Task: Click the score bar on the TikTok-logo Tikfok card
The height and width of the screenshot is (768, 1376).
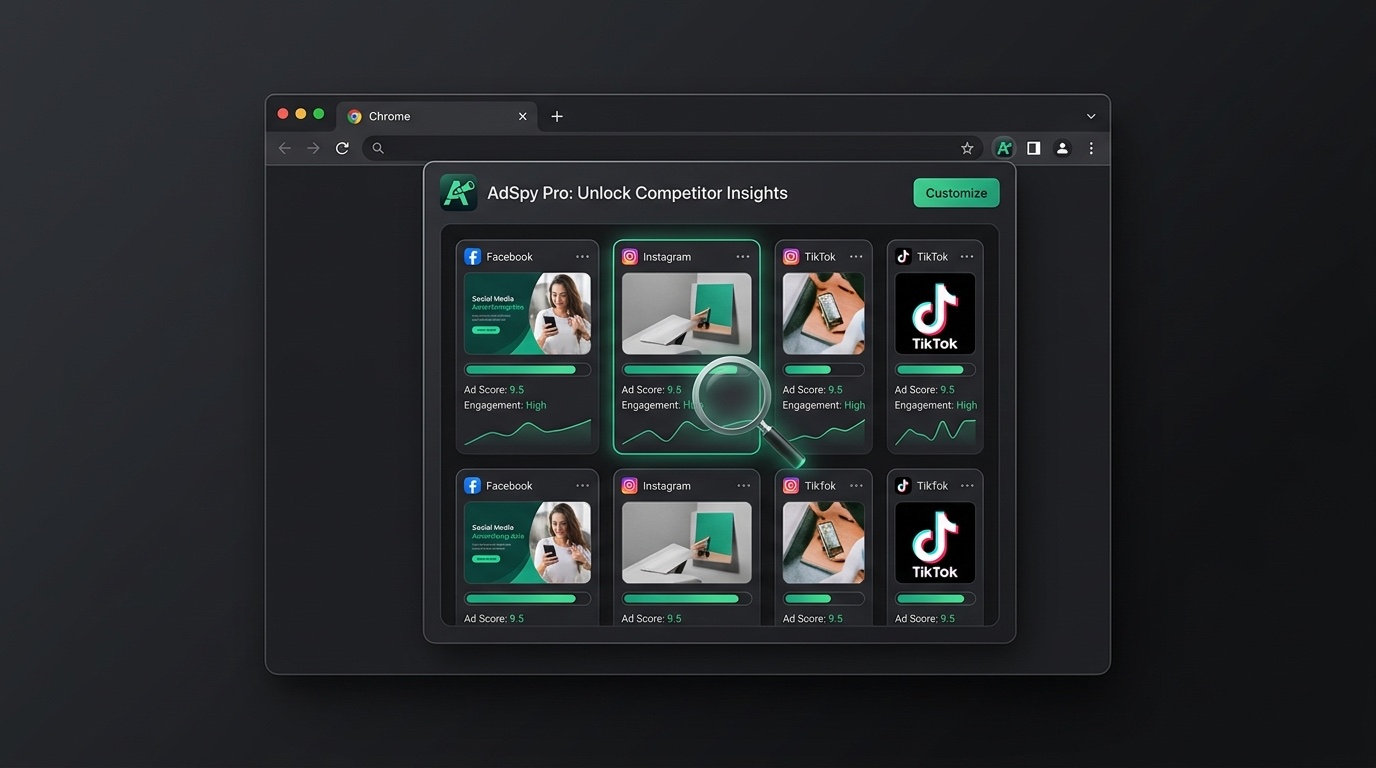Action: pos(935,599)
